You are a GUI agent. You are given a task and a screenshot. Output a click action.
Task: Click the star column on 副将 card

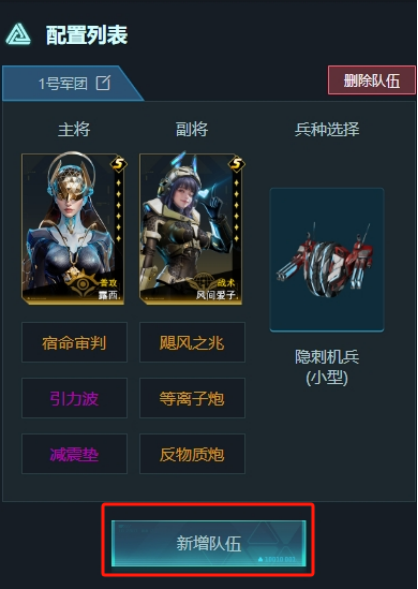click(237, 211)
